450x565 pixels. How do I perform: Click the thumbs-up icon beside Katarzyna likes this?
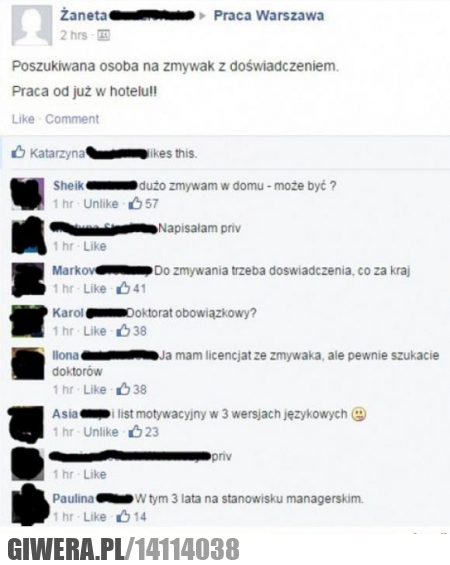click(x=18, y=152)
